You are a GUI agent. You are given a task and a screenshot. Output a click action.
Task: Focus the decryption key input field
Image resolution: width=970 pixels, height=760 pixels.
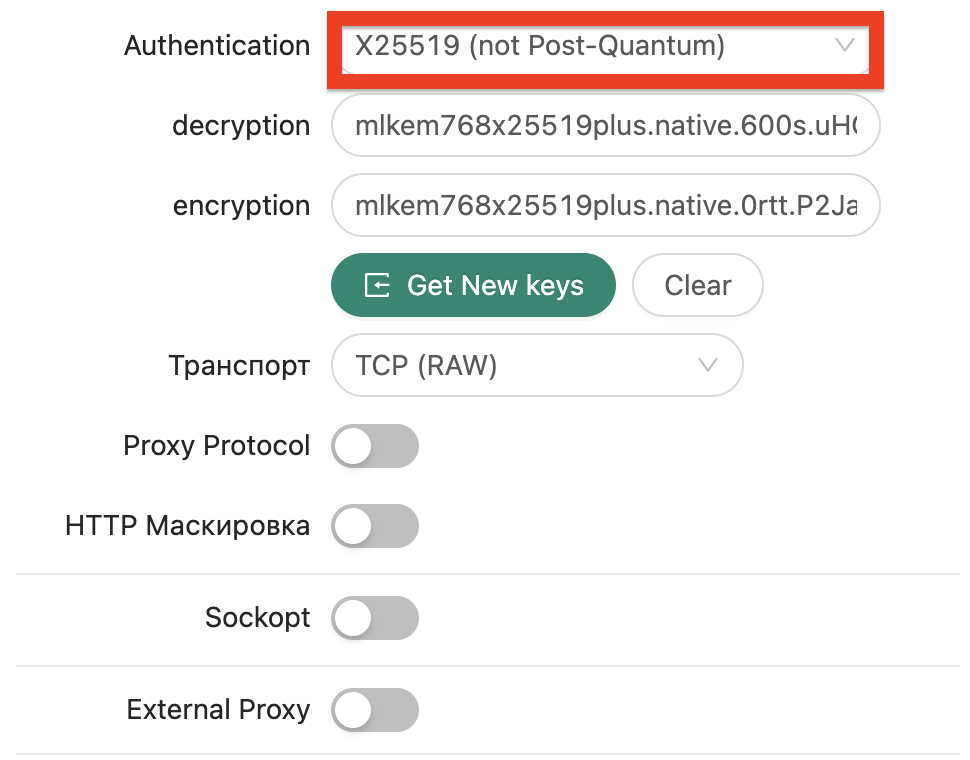[605, 126]
